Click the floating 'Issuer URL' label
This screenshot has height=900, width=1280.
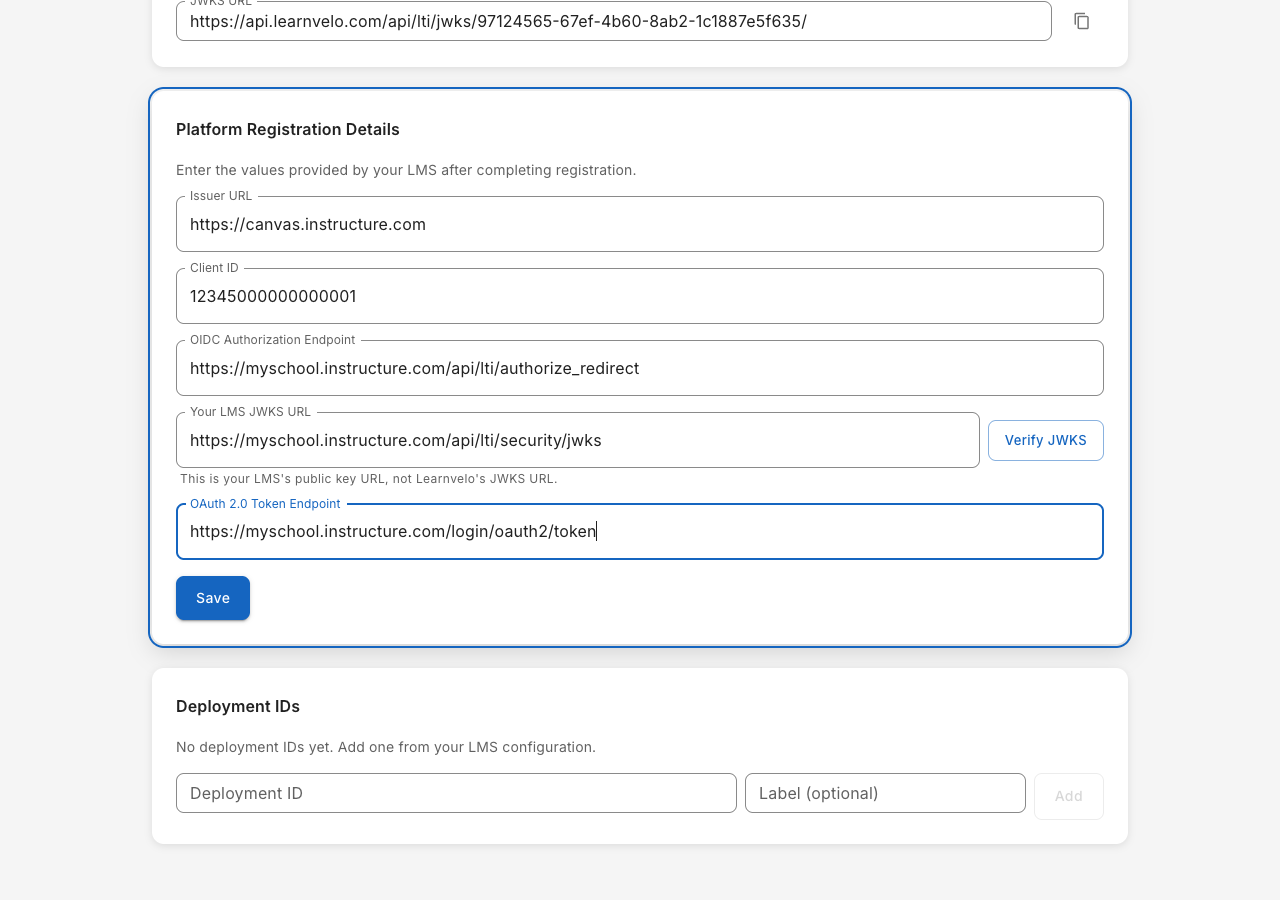click(221, 196)
